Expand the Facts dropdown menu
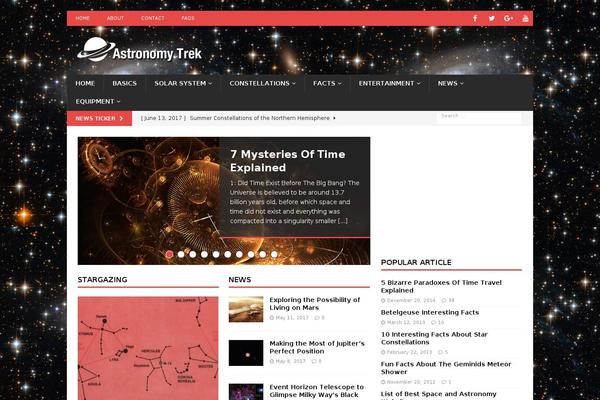Screen dimensions: 600x400 (327, 83)
